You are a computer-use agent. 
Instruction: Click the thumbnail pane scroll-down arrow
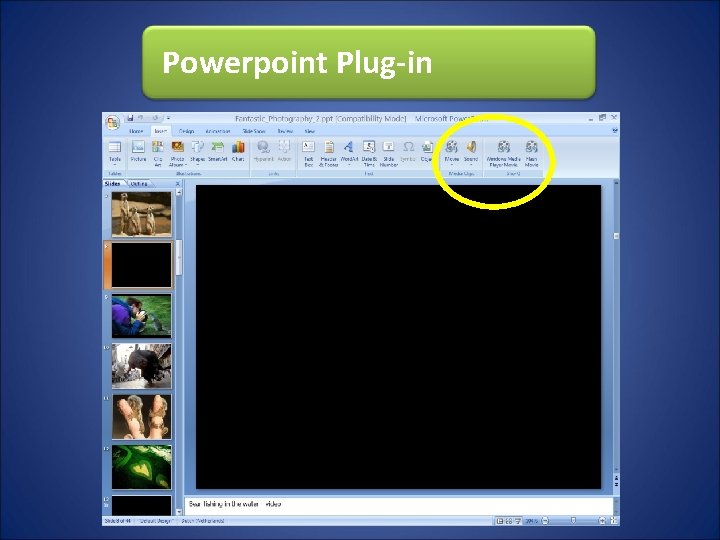179,512
